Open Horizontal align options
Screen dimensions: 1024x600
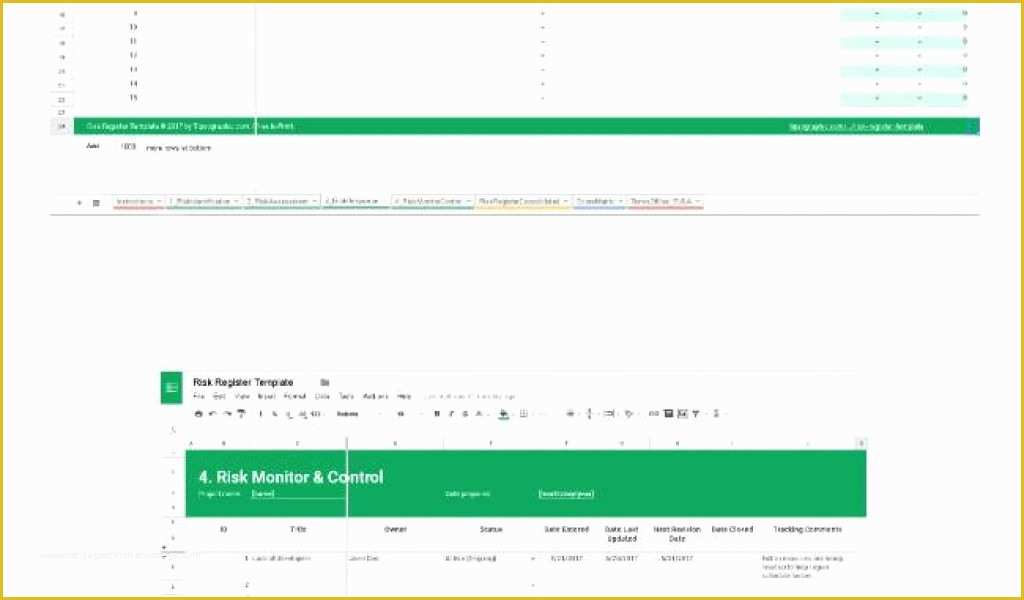[x=570, y=414]
